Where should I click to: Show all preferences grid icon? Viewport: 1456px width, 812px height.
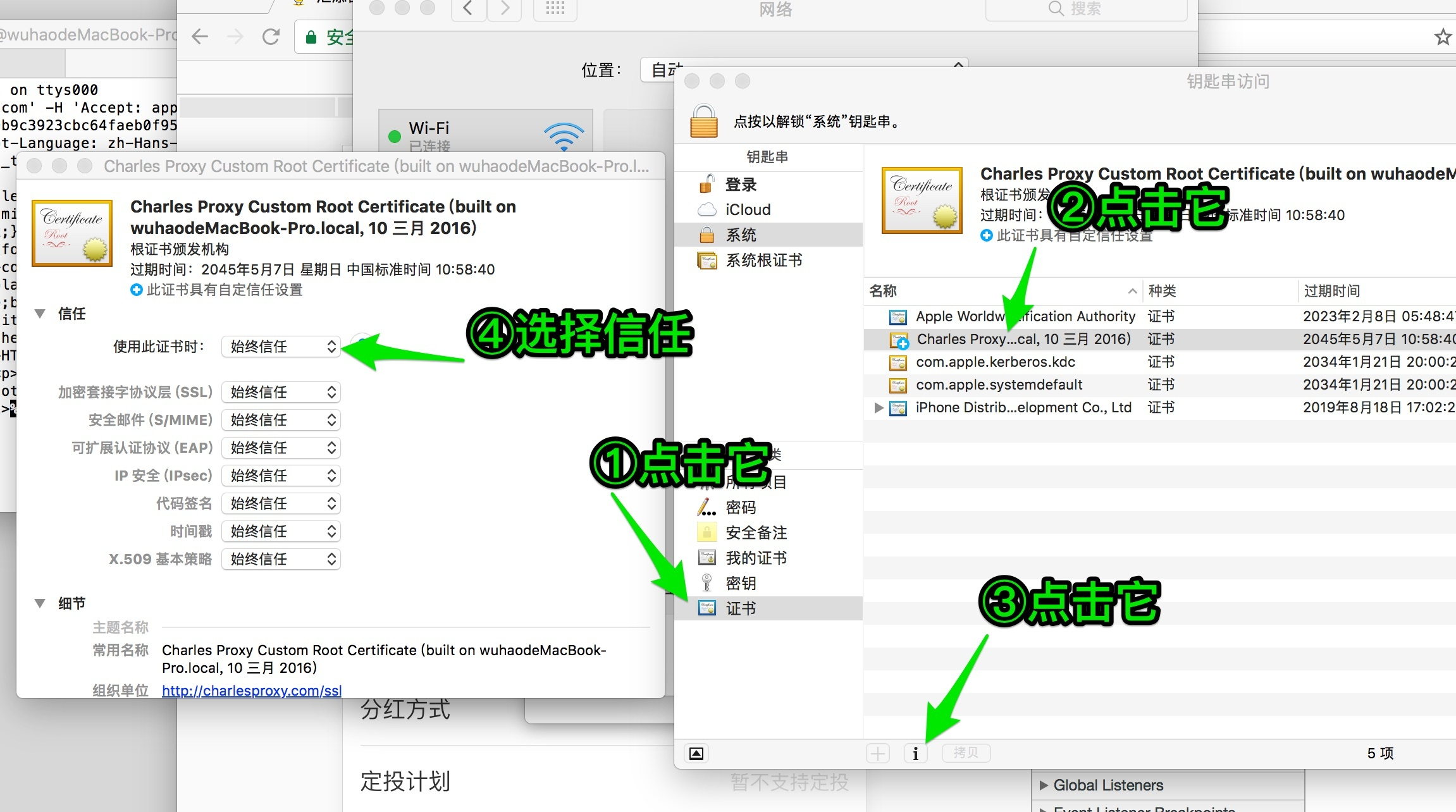click(x=555, y=9)
